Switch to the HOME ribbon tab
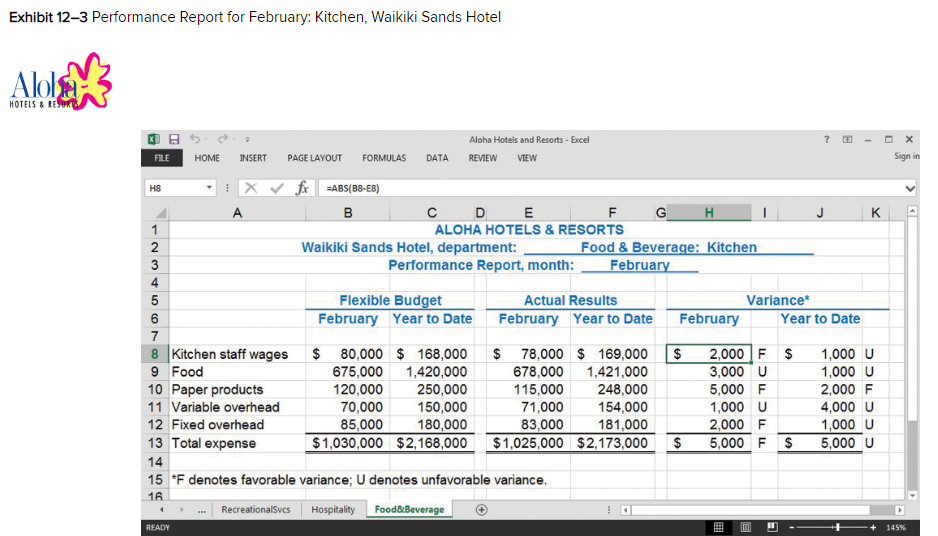This screenshot has width=938, height=536. click(x=207, y=158)
